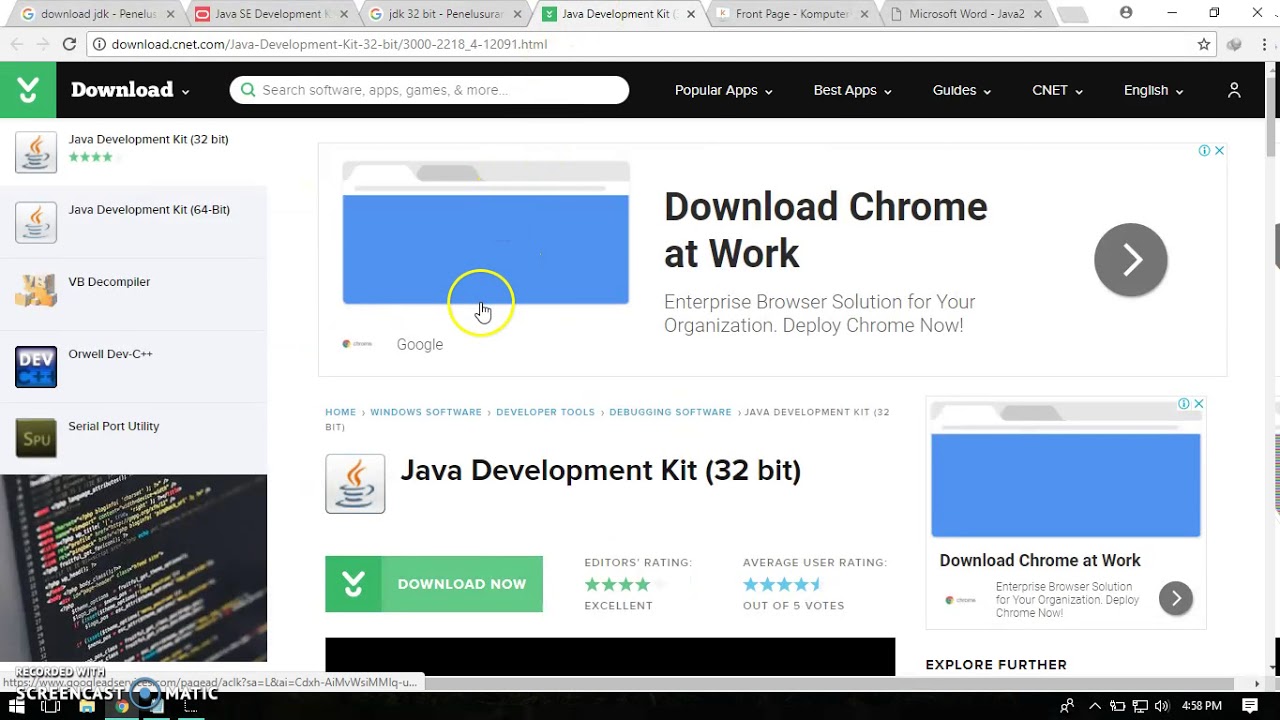Click the Java icon beside Java Development Kit (32 bit) in sidebar
Image resolution: width=1280 pixels, height=720 pixels.
[36, 152]
